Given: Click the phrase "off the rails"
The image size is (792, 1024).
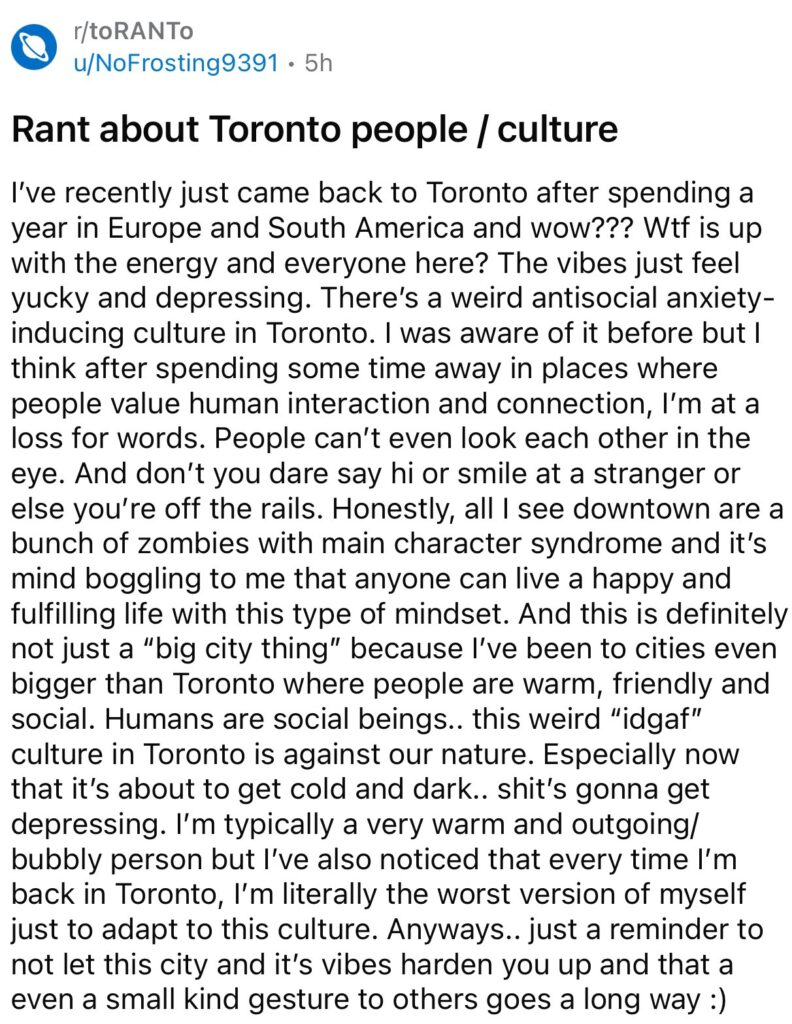Looking at the screenshot, I should (274, 507).
